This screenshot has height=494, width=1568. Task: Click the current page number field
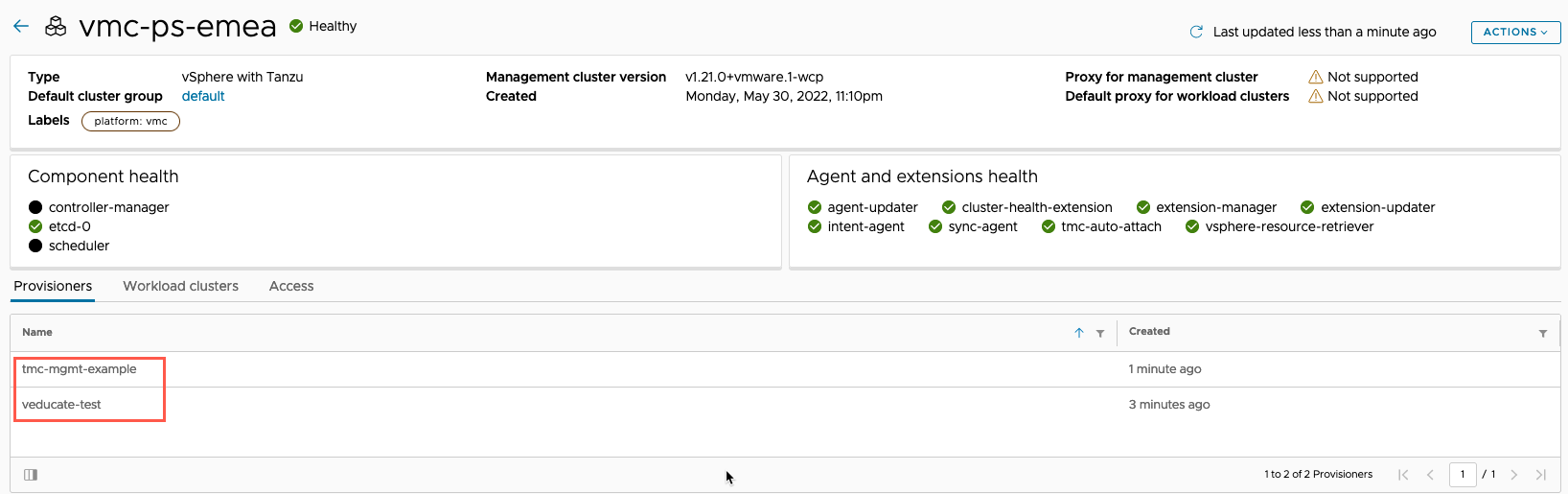click(x=1463, y=475)
